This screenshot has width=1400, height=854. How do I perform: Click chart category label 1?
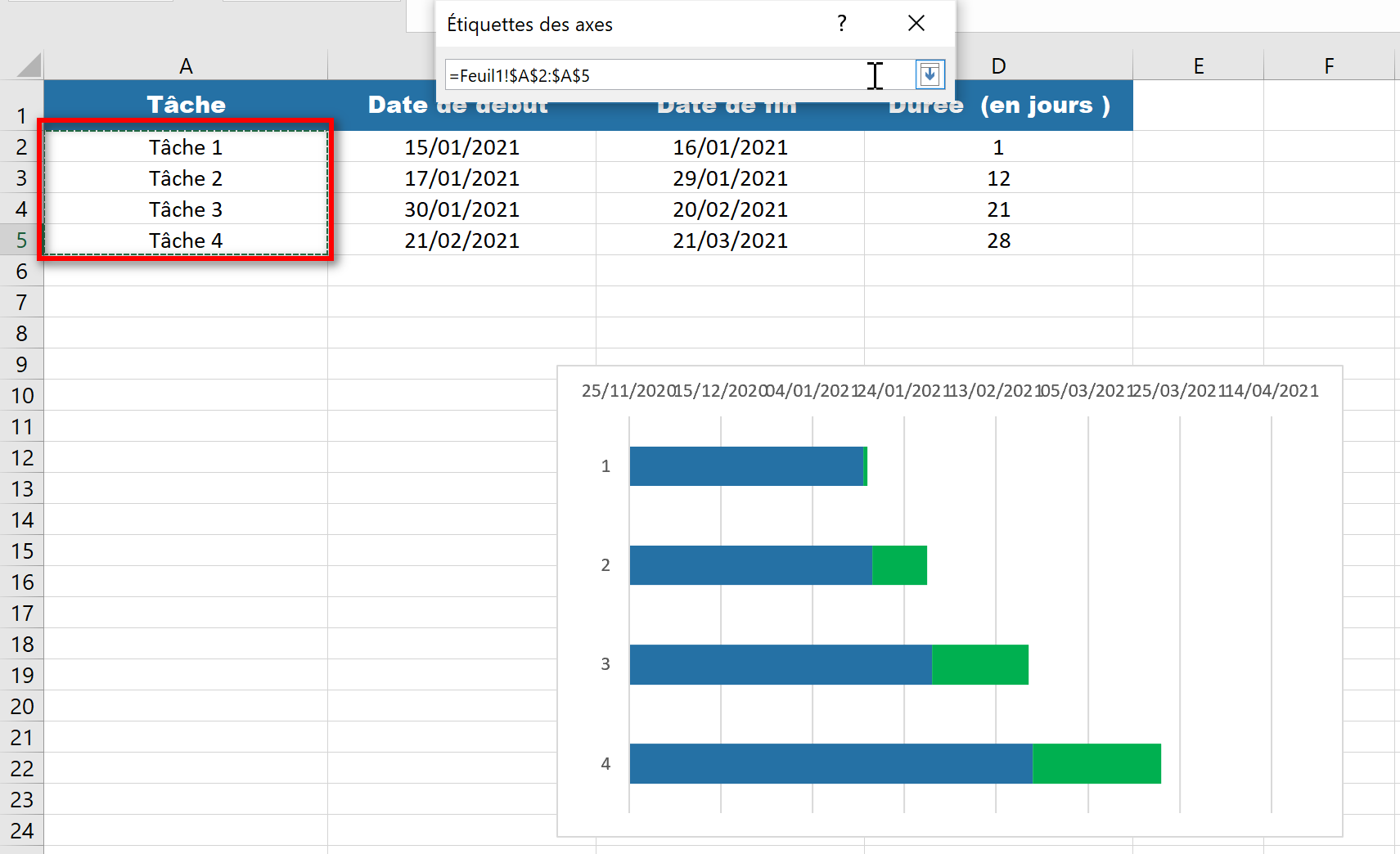point(605,466)
